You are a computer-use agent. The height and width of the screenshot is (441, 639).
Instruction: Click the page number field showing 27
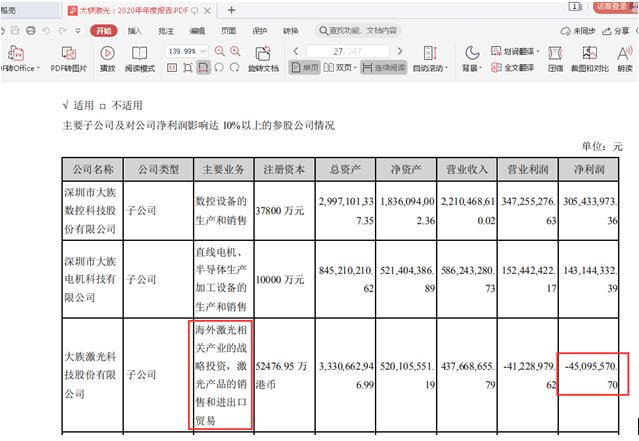pyautogui.click(x=347, y=51)
